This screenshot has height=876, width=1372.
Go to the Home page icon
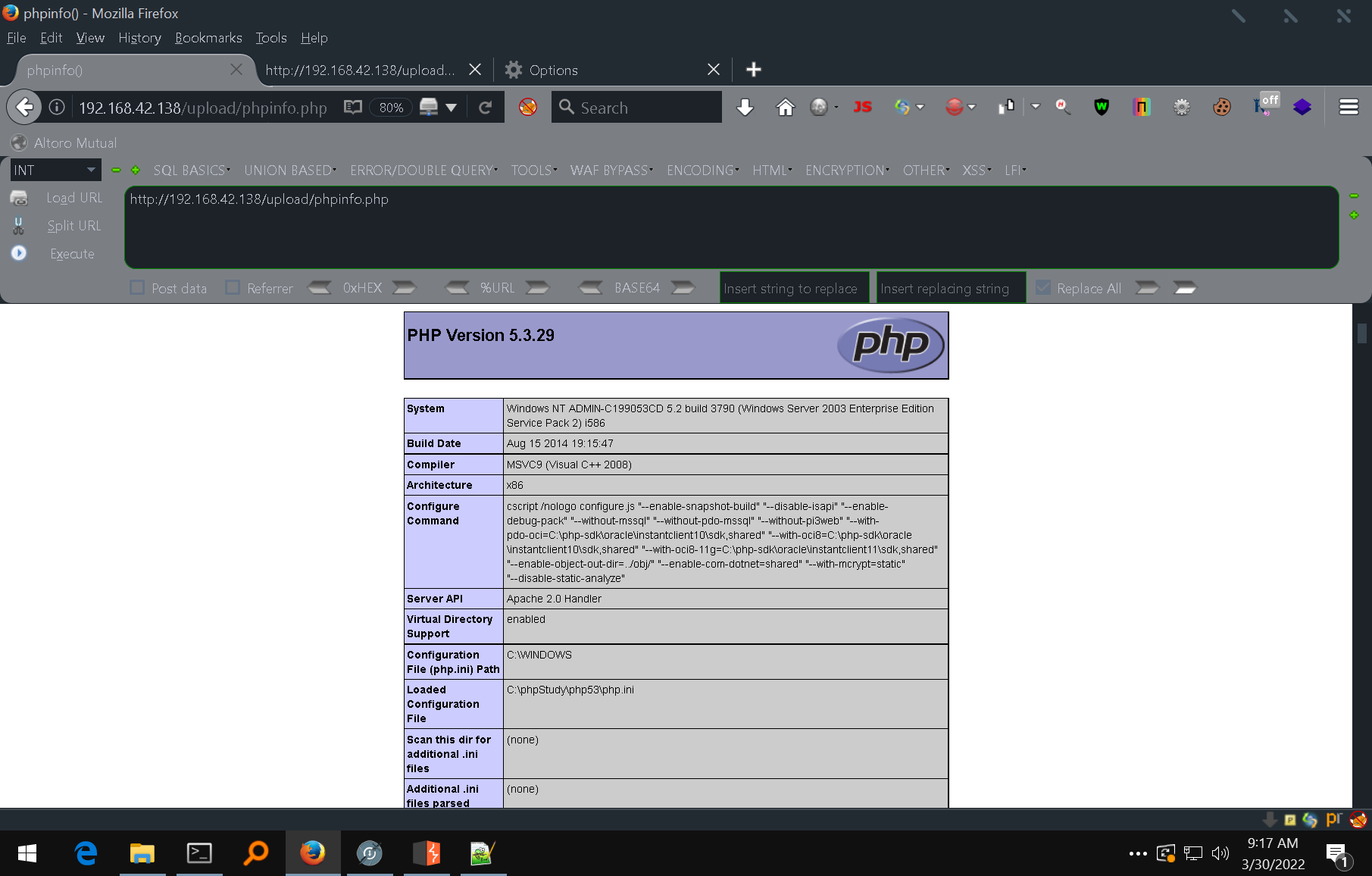coord(786,108)
